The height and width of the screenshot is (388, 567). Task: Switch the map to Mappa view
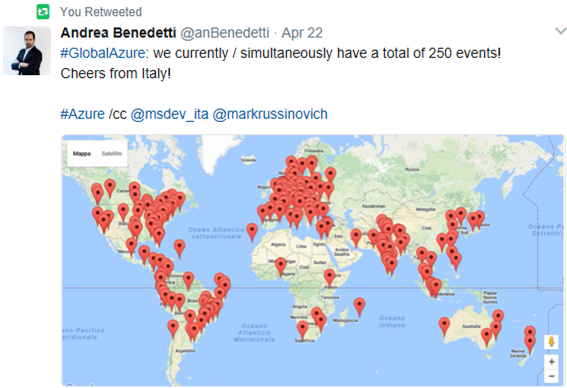[x=82, y=153]
